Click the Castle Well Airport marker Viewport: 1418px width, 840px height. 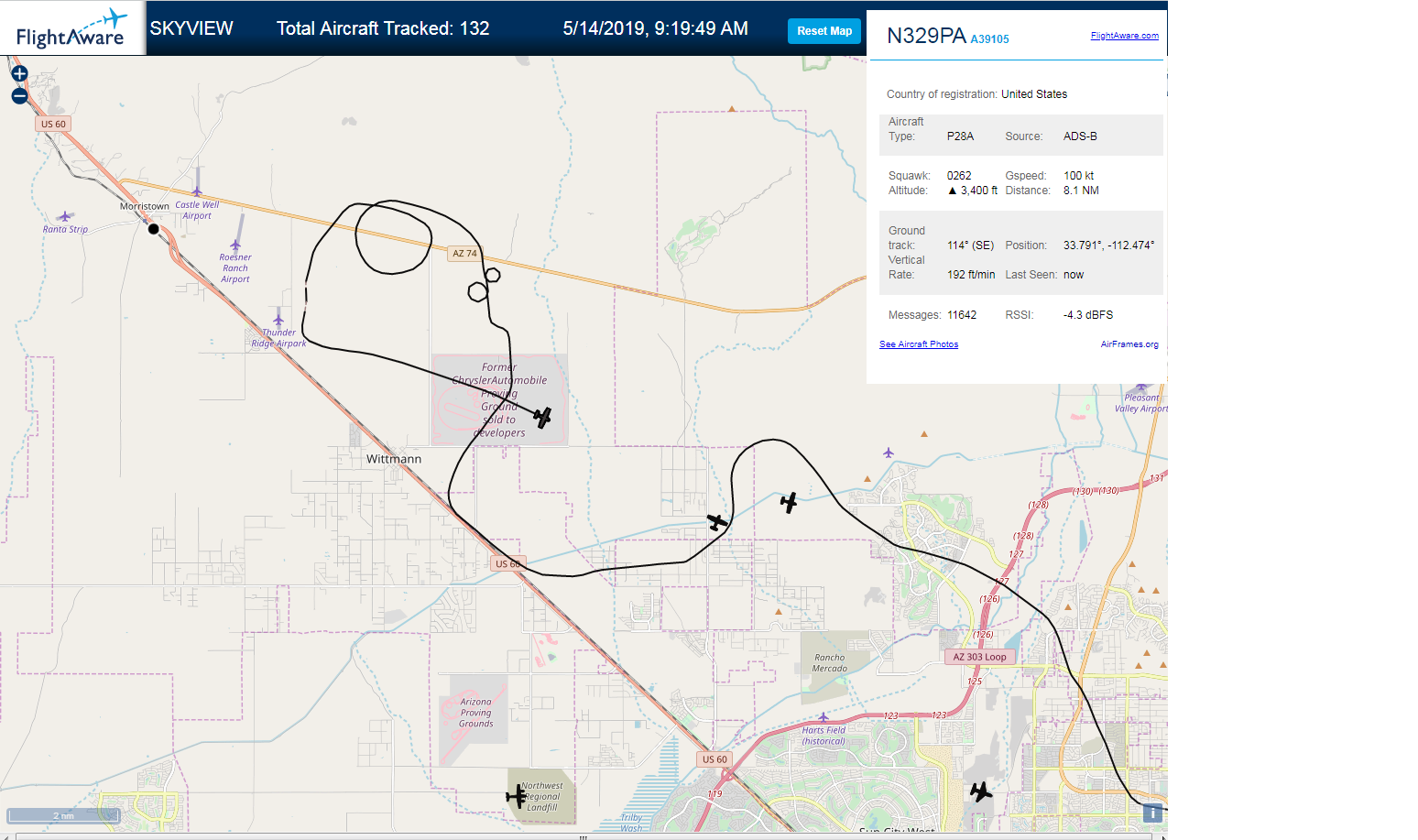[x=197, y=191]
